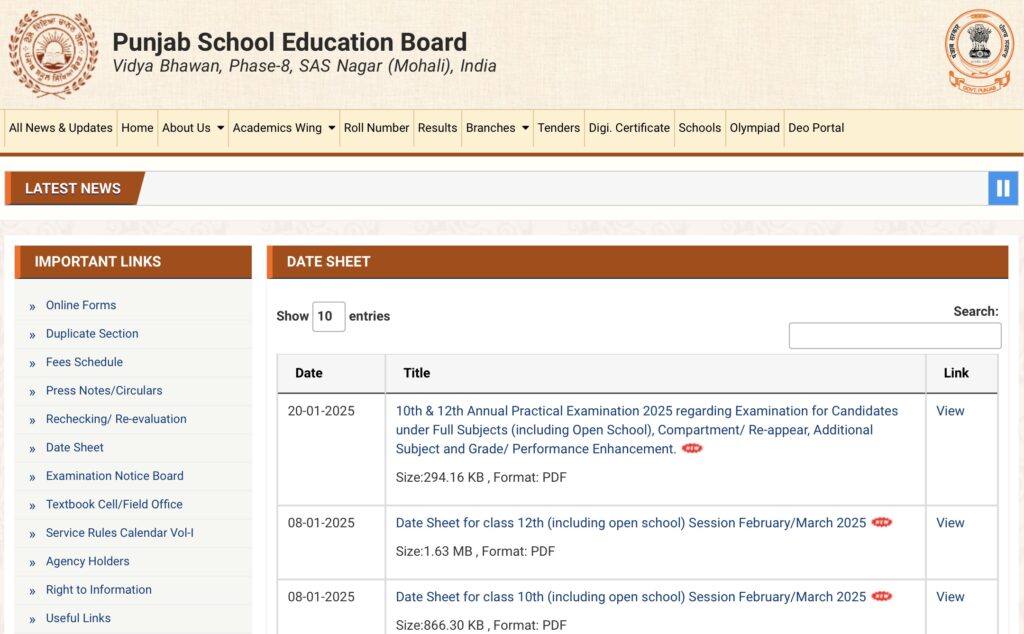The height and width of the screenshot is (634, 1024).
Task: Open the Results menu item
Action: pyautogui.click(x=438, y=128)
